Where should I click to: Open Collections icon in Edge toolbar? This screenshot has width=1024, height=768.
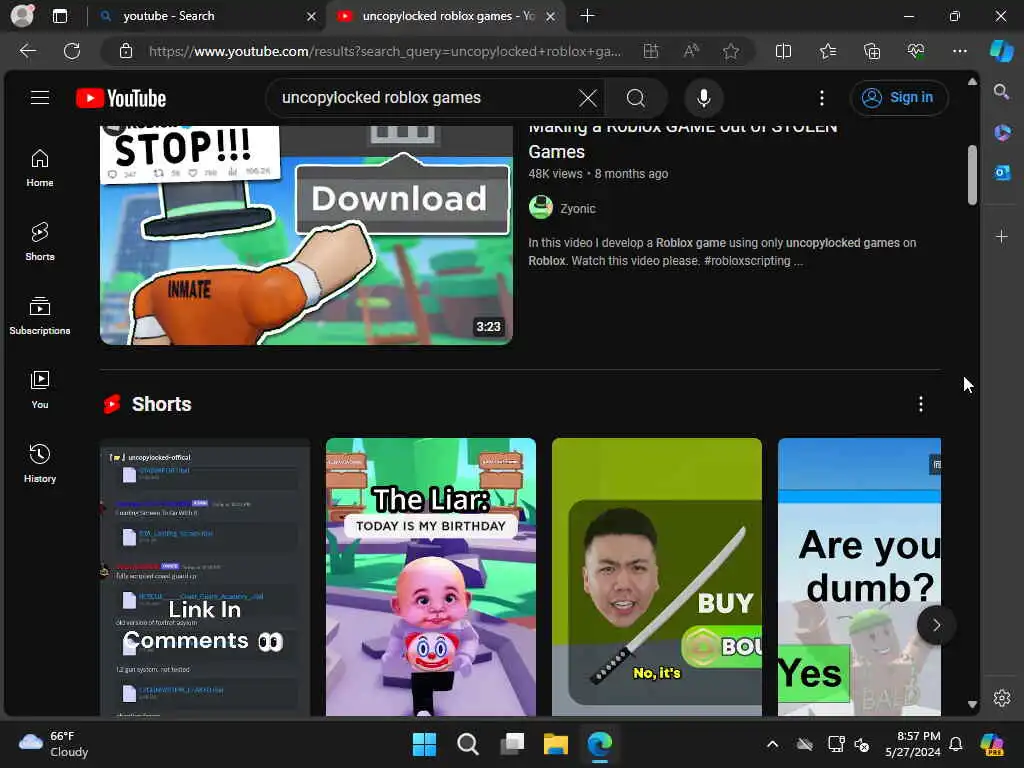[x=872, y=51]
